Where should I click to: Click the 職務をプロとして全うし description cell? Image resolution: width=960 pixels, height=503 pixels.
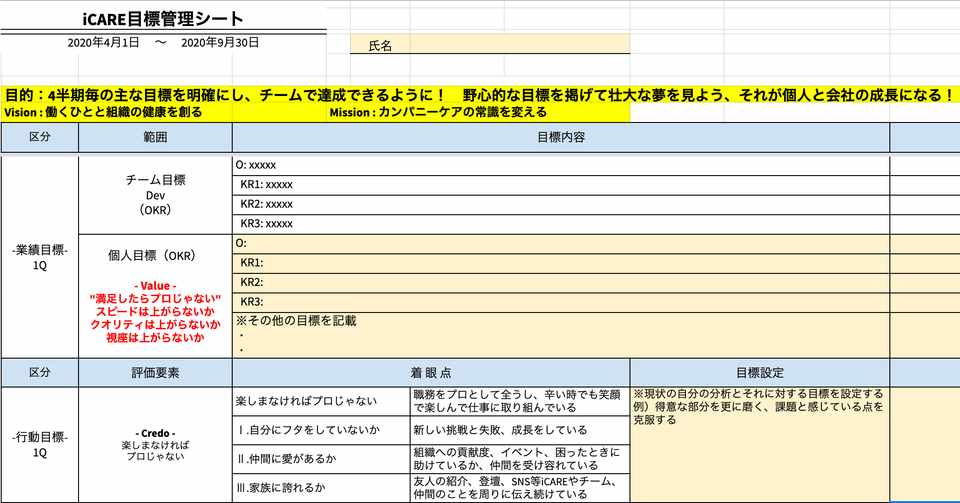click(x=520, y=401)
